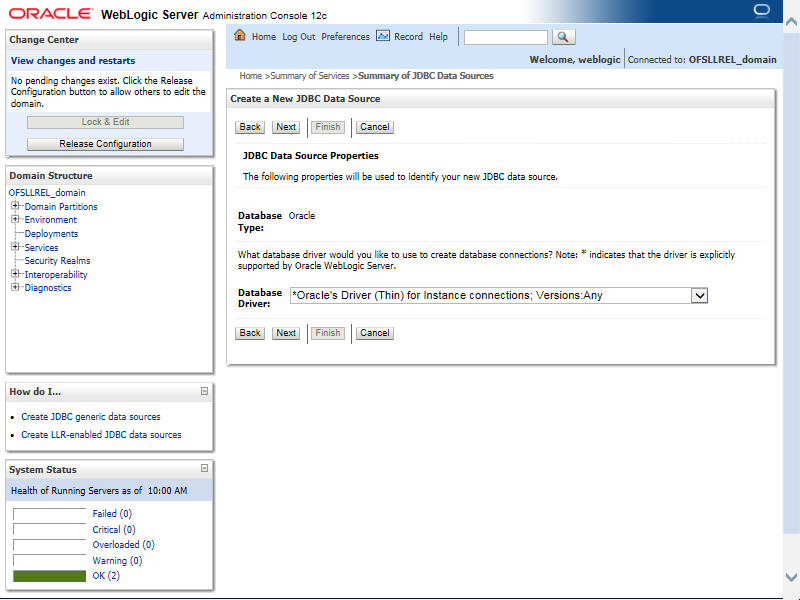The height and width of the screenshot is (600, 800).
Task: Minimize the How do I panel
Action: click(x=204, y=391)
